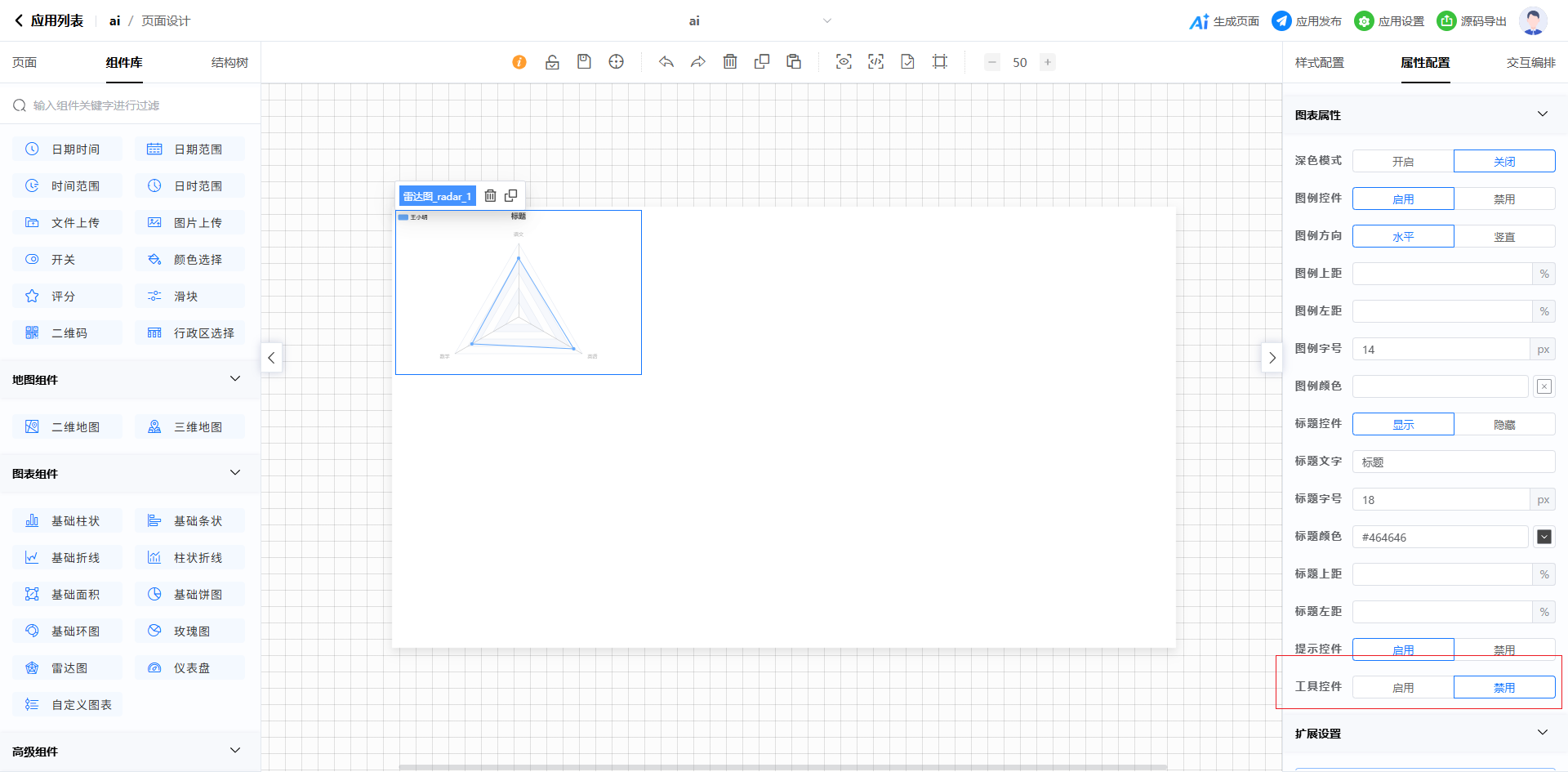Click the 源码导出 button
Screen dimensions: 1568x772
tap(1472, 21)
